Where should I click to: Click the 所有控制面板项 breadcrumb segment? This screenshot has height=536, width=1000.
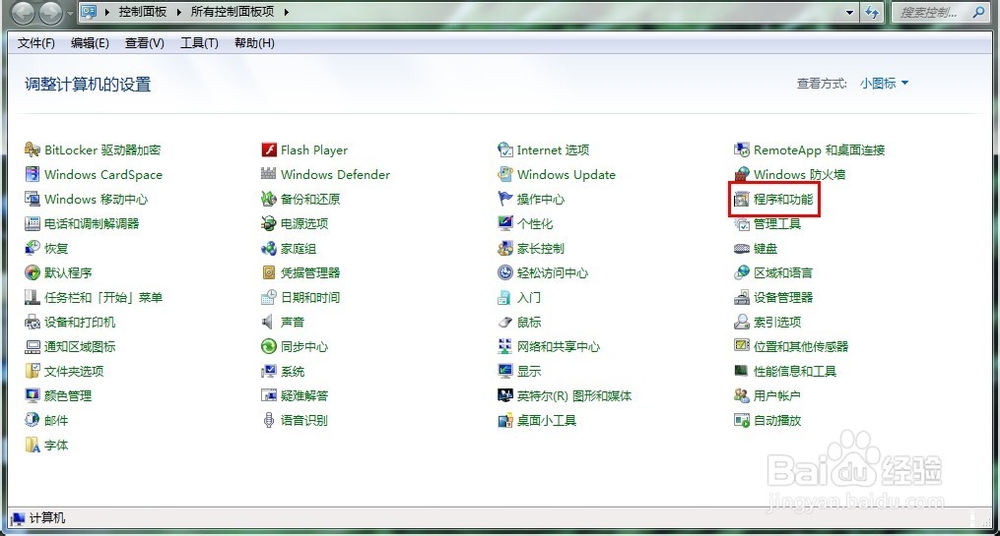tap(234, 12)
